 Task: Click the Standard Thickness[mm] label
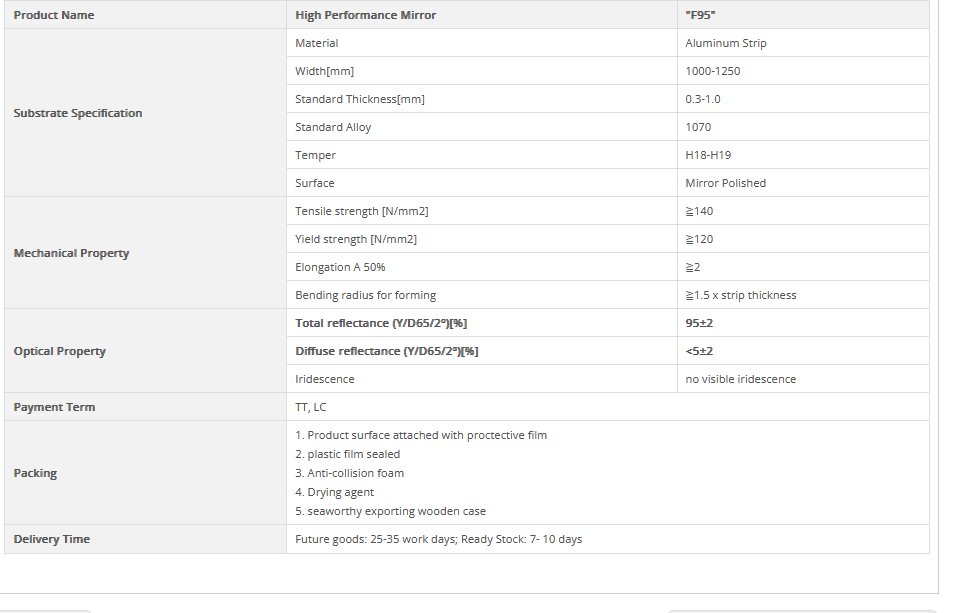(x=360, y=99)
